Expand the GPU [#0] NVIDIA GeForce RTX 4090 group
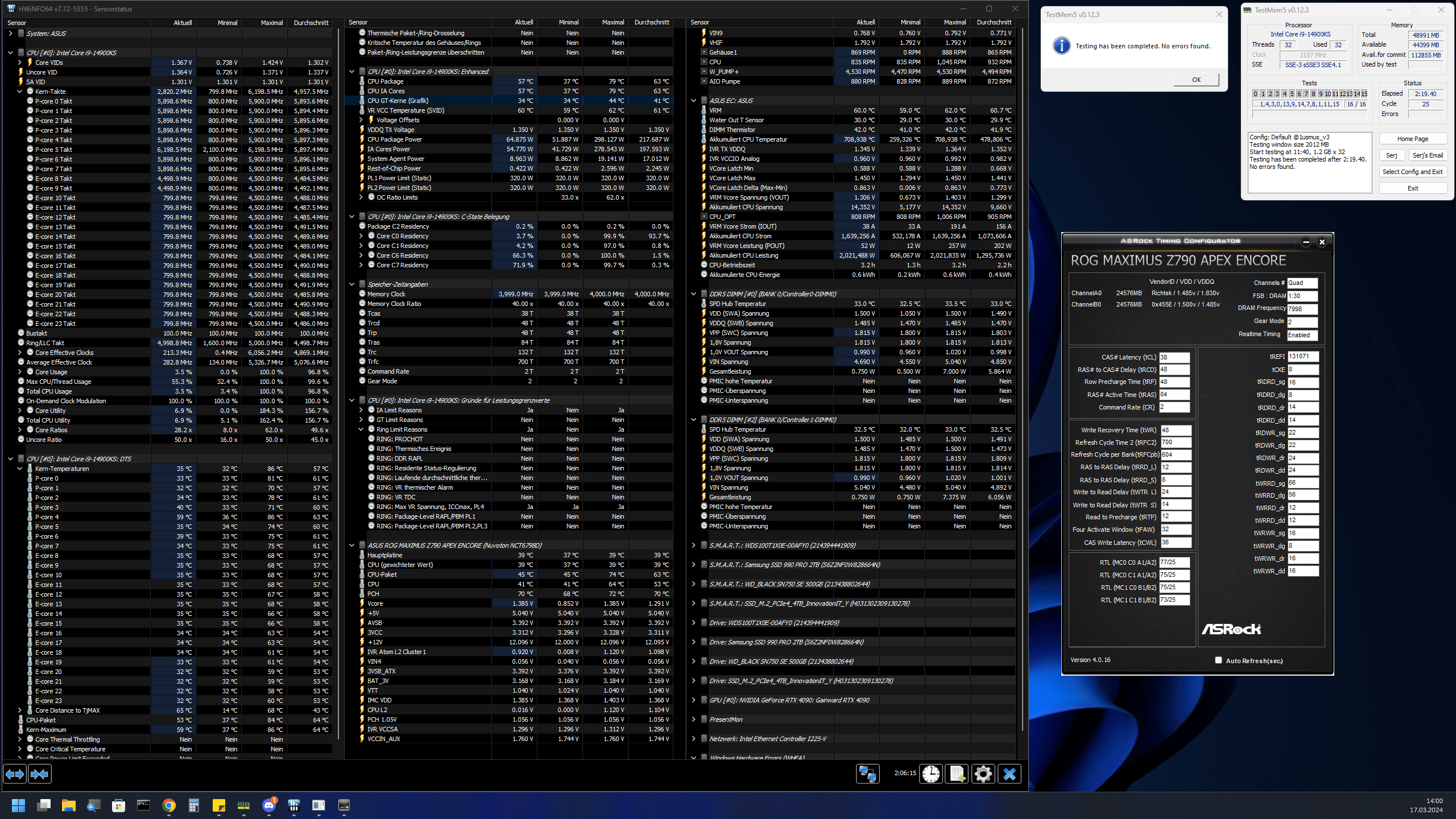This screenshot has height=819, width=1456. (x=693, y=700)
